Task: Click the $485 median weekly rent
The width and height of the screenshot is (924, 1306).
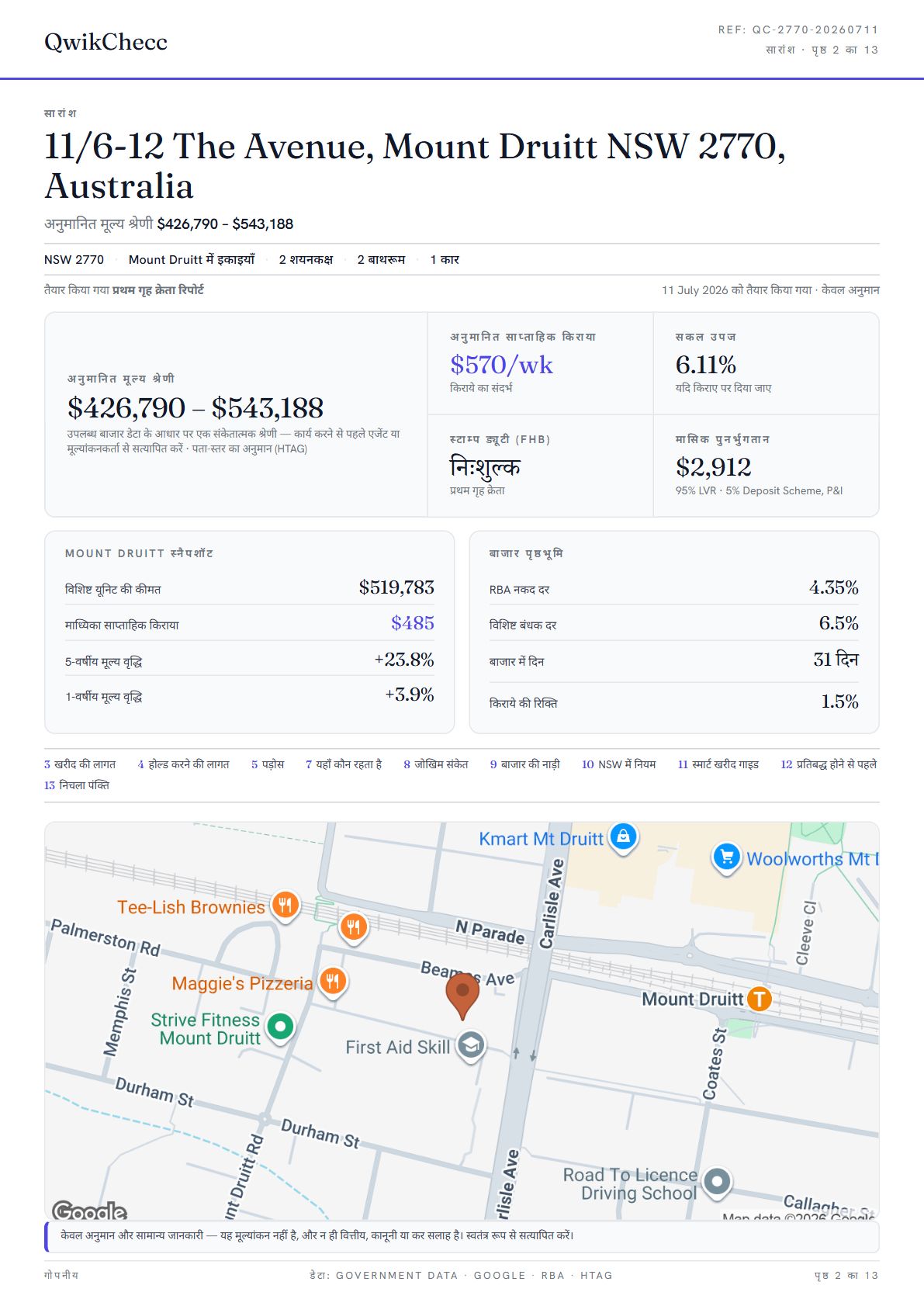Action: 413,623
